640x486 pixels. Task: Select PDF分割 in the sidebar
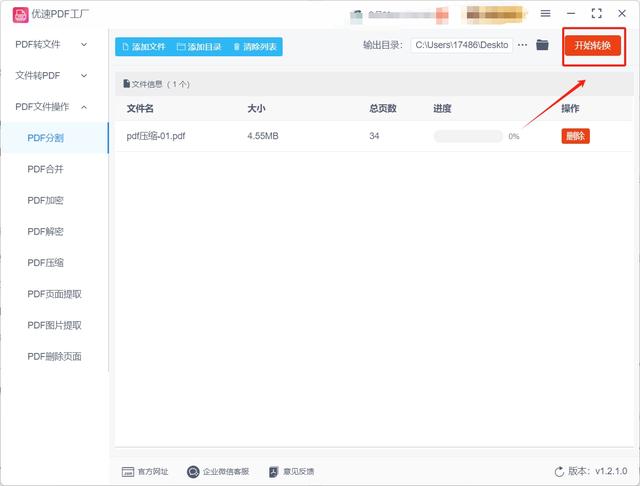click(x=55, y=138)
